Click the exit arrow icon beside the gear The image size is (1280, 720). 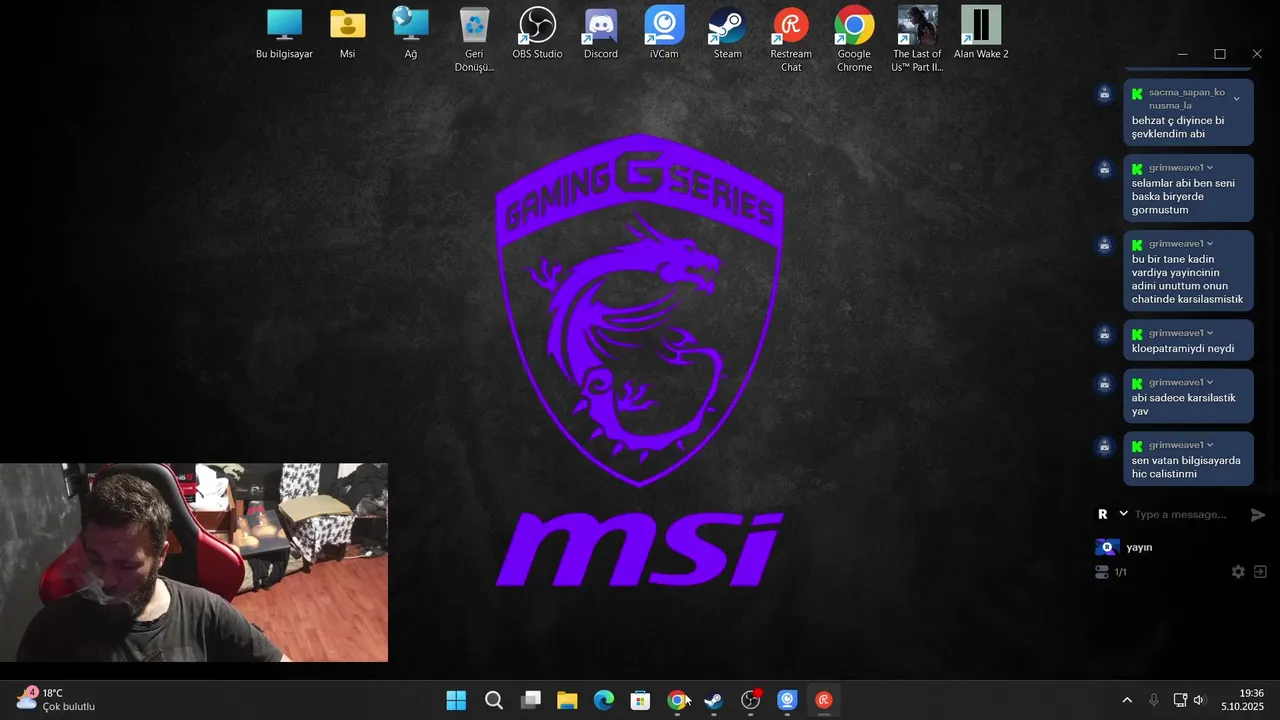tap(1260, 572)
